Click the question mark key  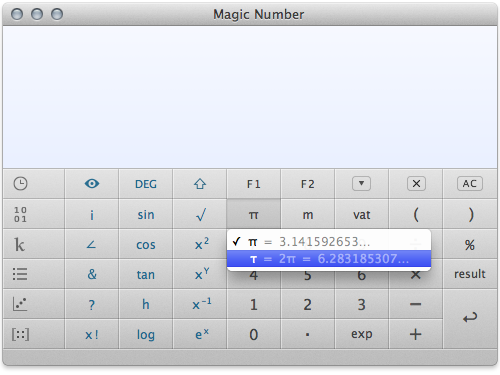coord(92,304)
